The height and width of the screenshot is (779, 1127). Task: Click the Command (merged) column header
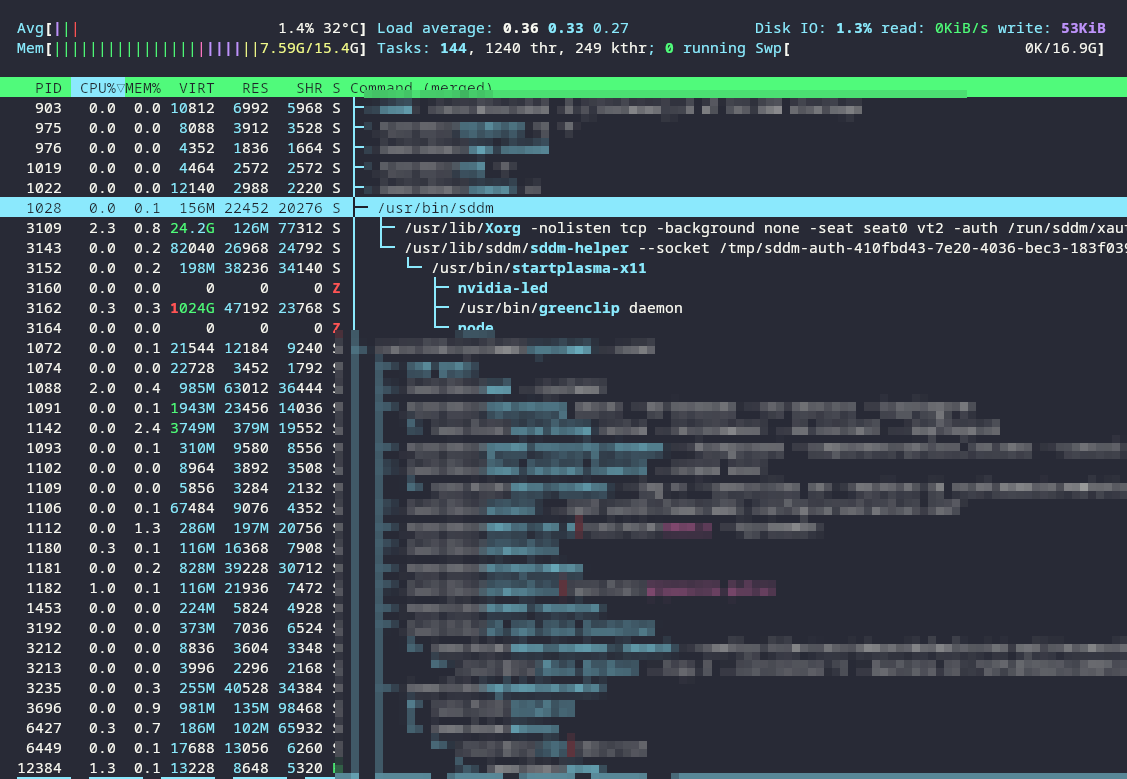tap(421, 88)
